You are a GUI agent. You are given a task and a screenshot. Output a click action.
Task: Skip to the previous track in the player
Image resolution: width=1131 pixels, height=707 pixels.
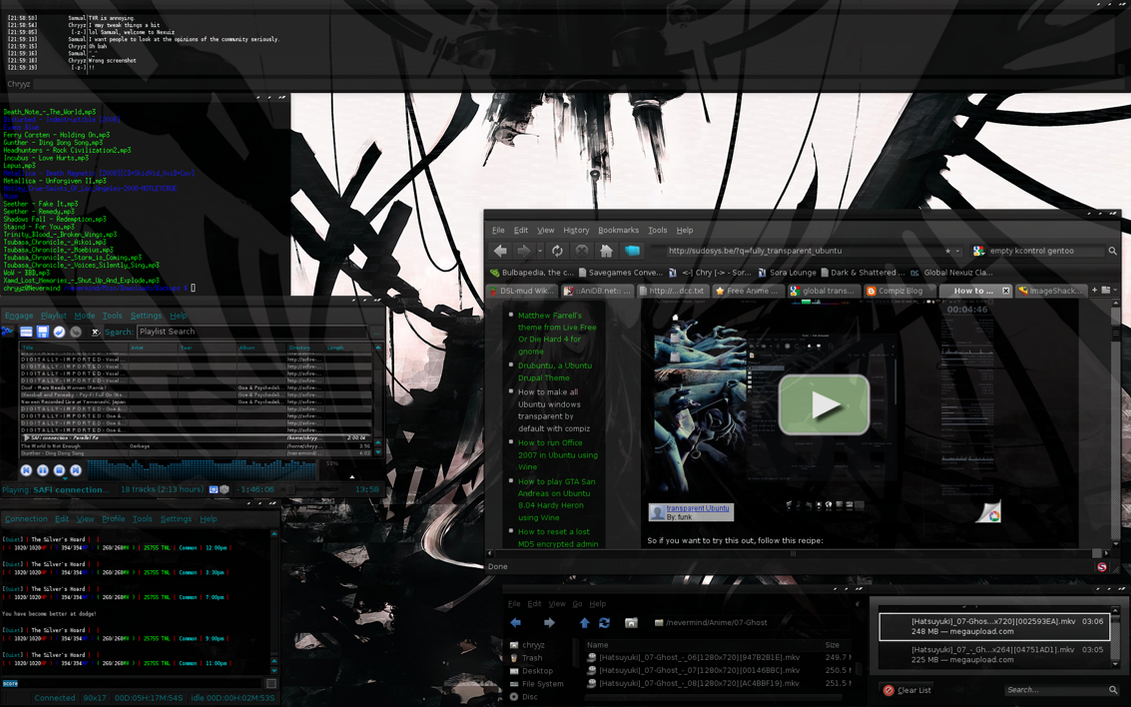26,470
